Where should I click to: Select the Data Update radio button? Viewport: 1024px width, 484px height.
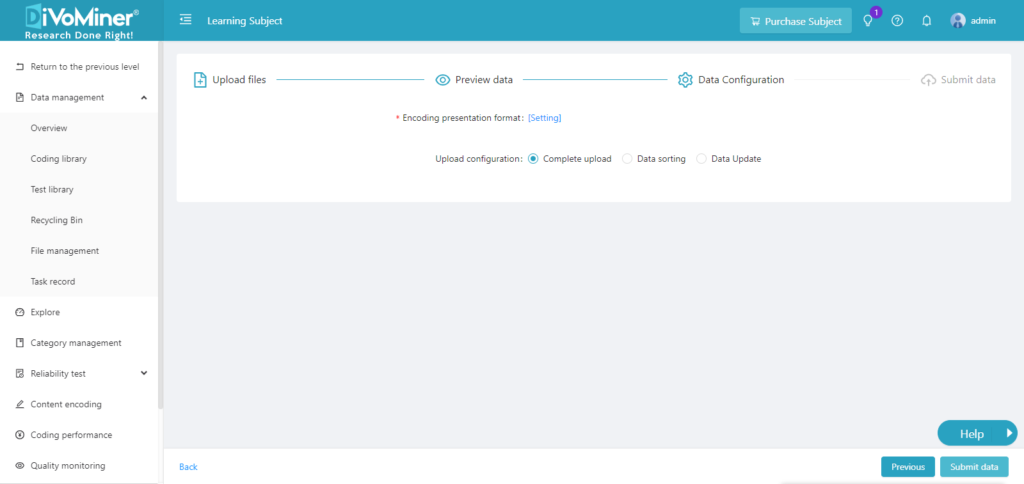tap(701, 159)
